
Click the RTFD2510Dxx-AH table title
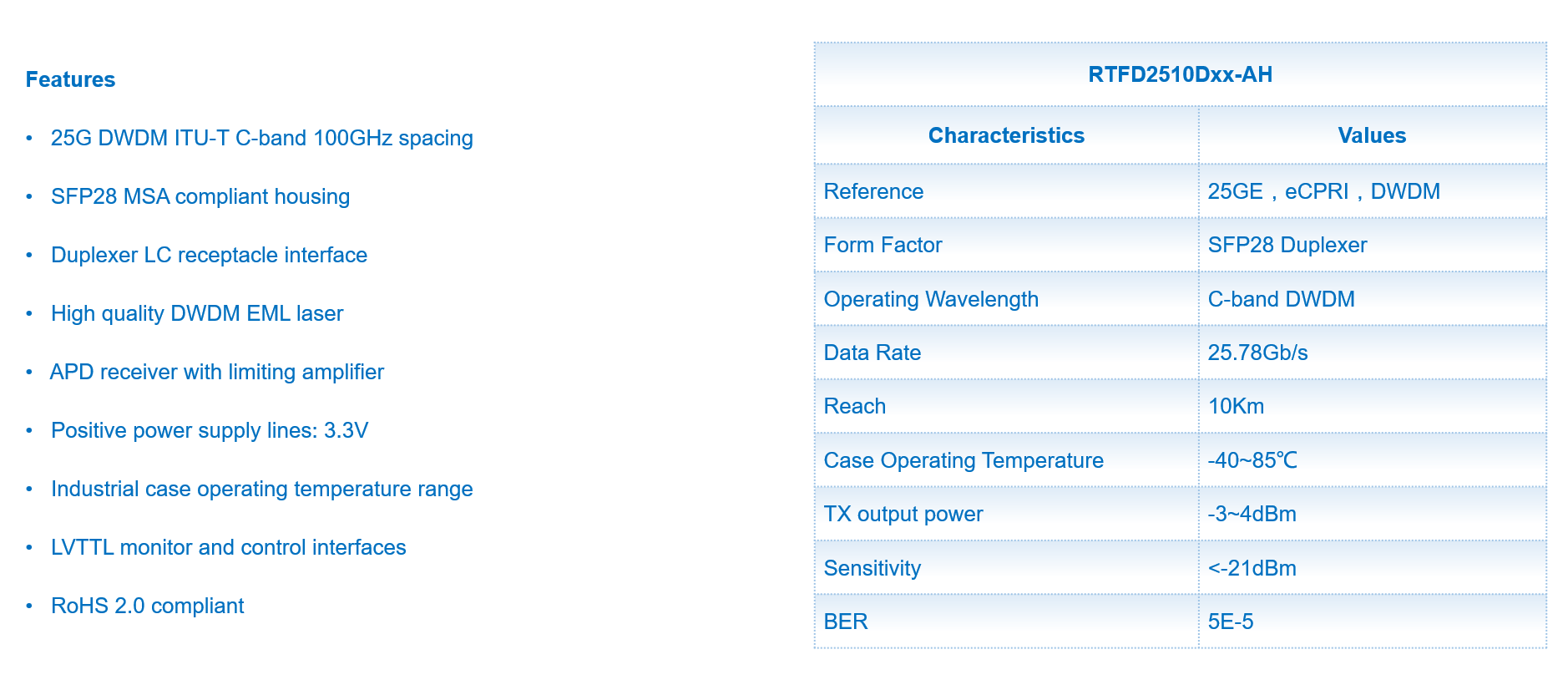pyautogui.click(x=1180, y=74)
